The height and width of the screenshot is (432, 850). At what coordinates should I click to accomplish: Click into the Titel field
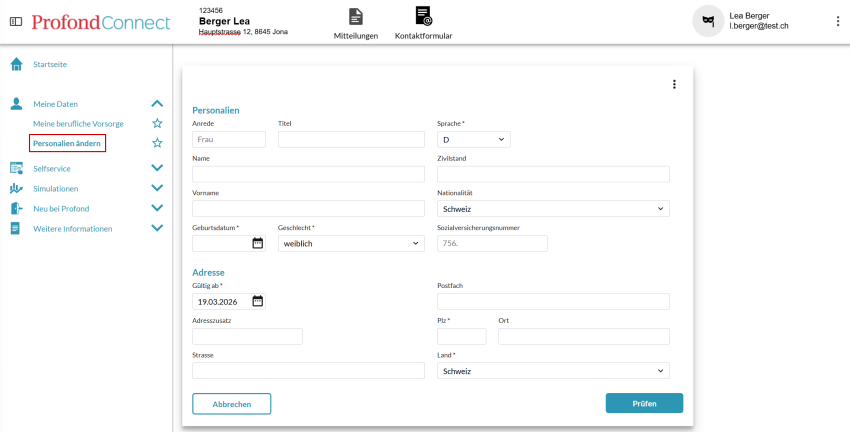point(351,140)
